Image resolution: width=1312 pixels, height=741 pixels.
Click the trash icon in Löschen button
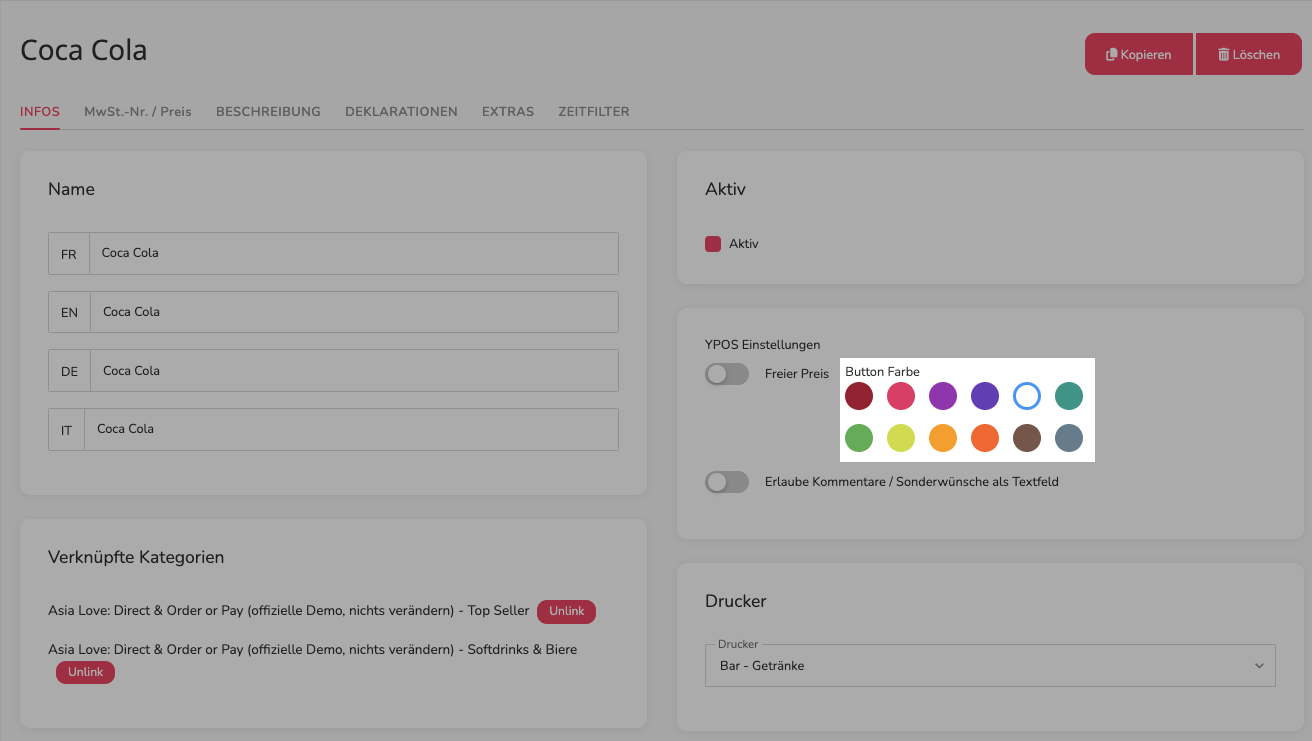click(x=1223, y=55)
